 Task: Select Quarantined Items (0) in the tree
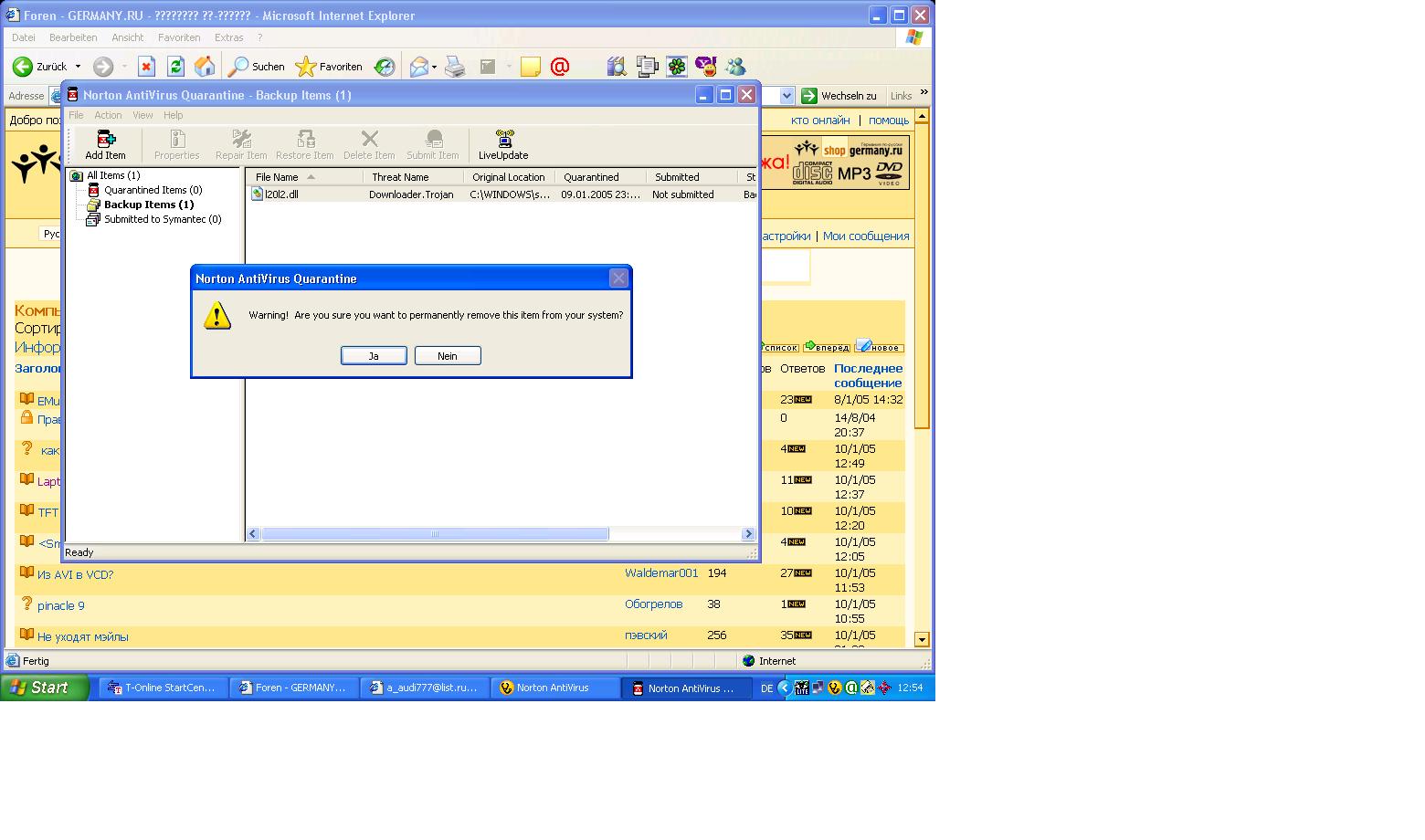(153, 190)
